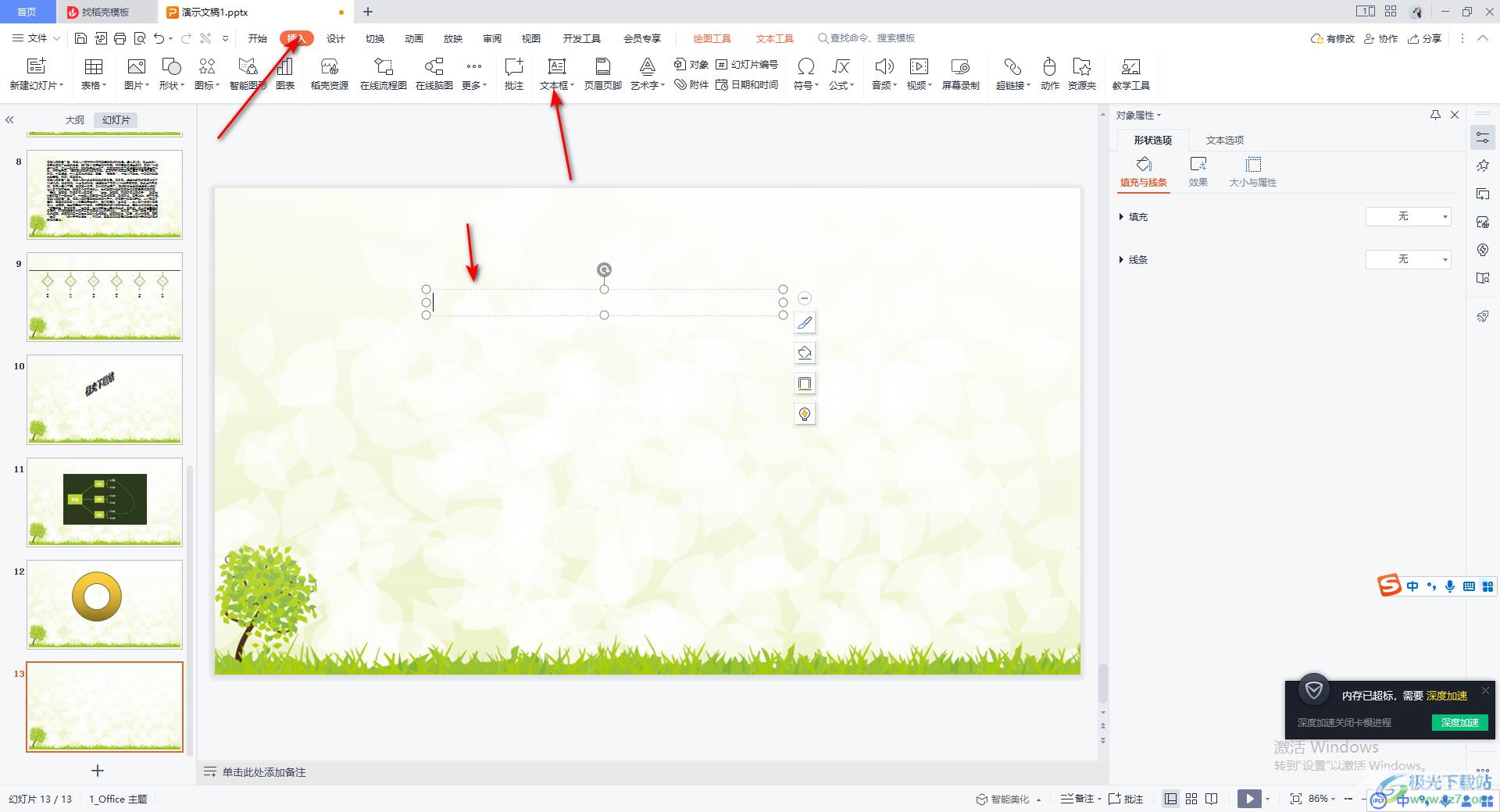Open the Icon library
The image size is (1500, 812).
click(206, 74)
